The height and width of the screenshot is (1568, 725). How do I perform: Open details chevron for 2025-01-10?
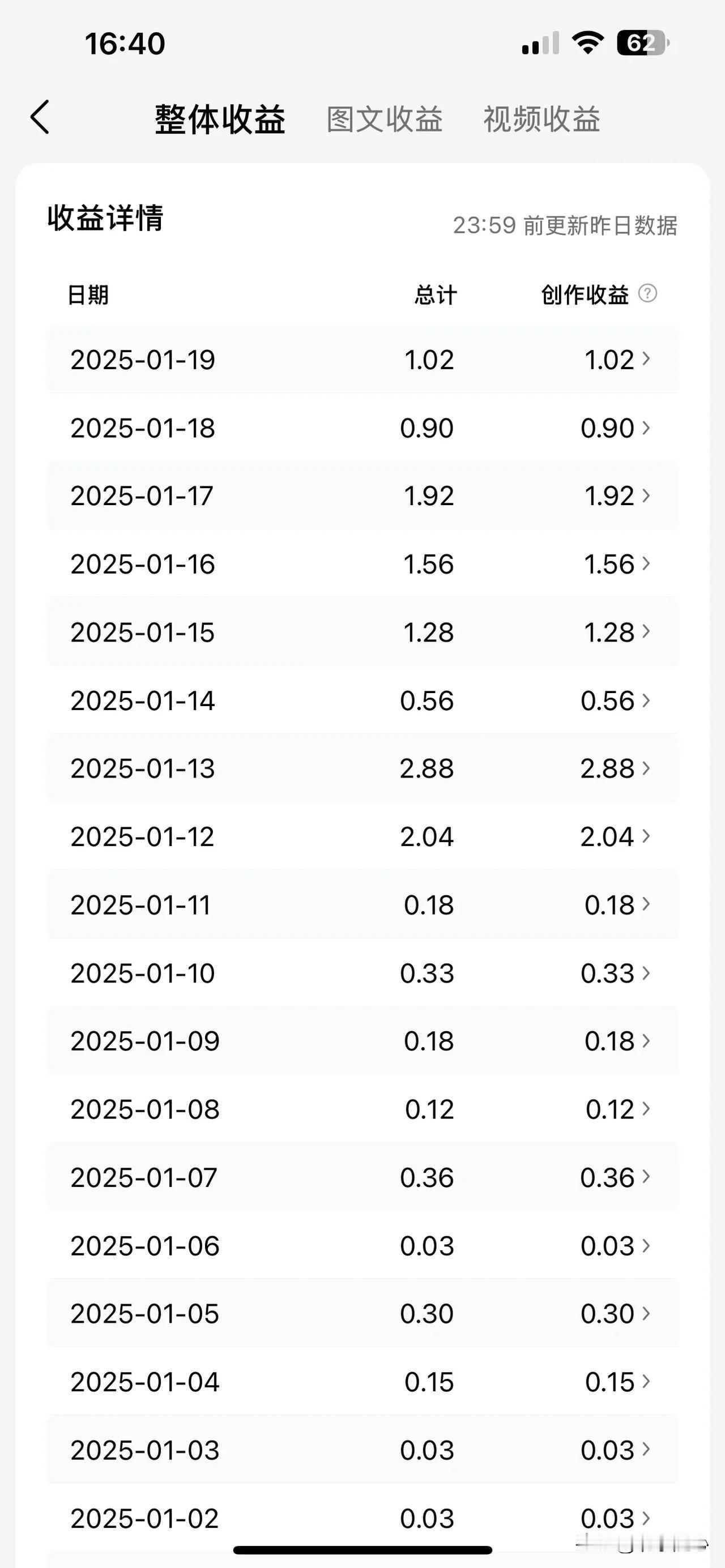[x=646, y=973]
